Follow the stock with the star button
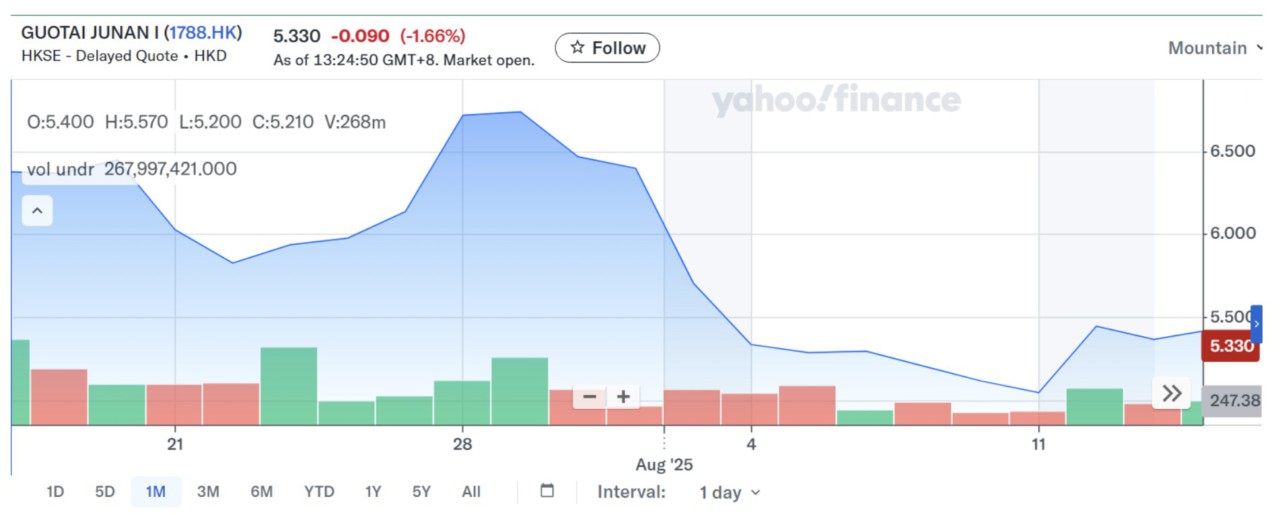This screenshot has width=1280, height=515. point(607,48)
